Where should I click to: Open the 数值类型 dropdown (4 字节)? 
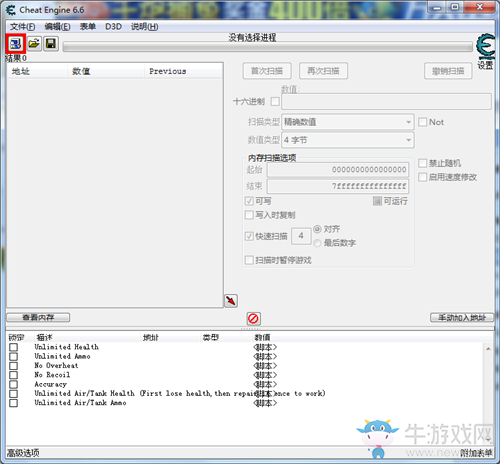348,140
